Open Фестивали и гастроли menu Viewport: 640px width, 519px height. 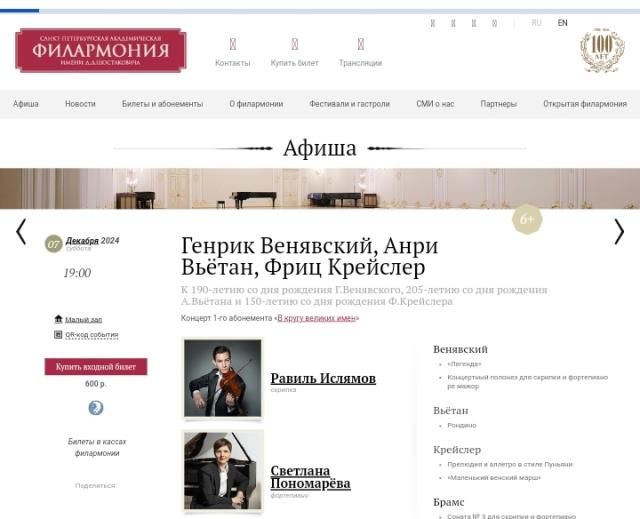349,104
